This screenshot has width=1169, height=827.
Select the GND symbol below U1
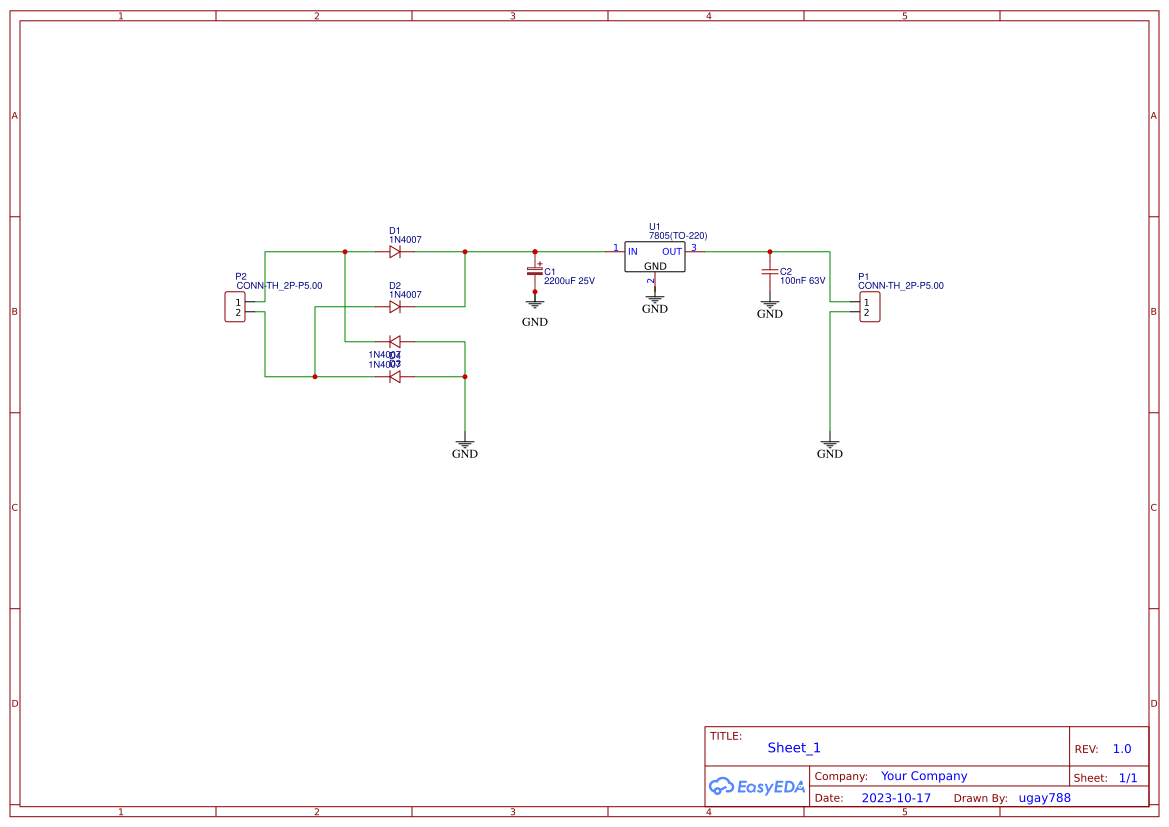coord(655,297)
